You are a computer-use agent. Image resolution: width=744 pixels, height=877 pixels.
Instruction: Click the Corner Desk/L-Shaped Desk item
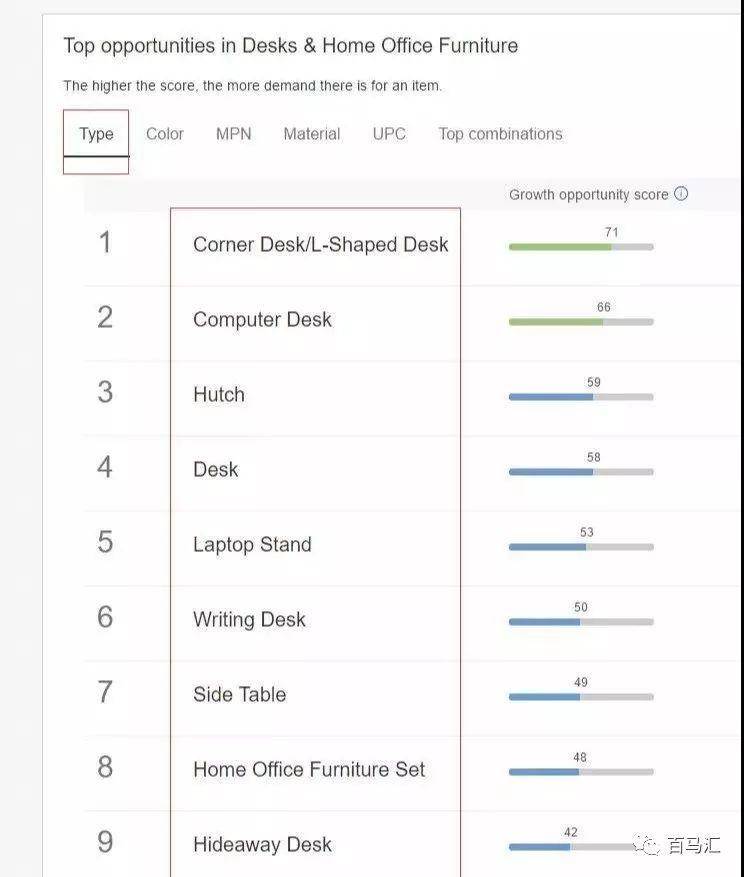pos(320,245)
